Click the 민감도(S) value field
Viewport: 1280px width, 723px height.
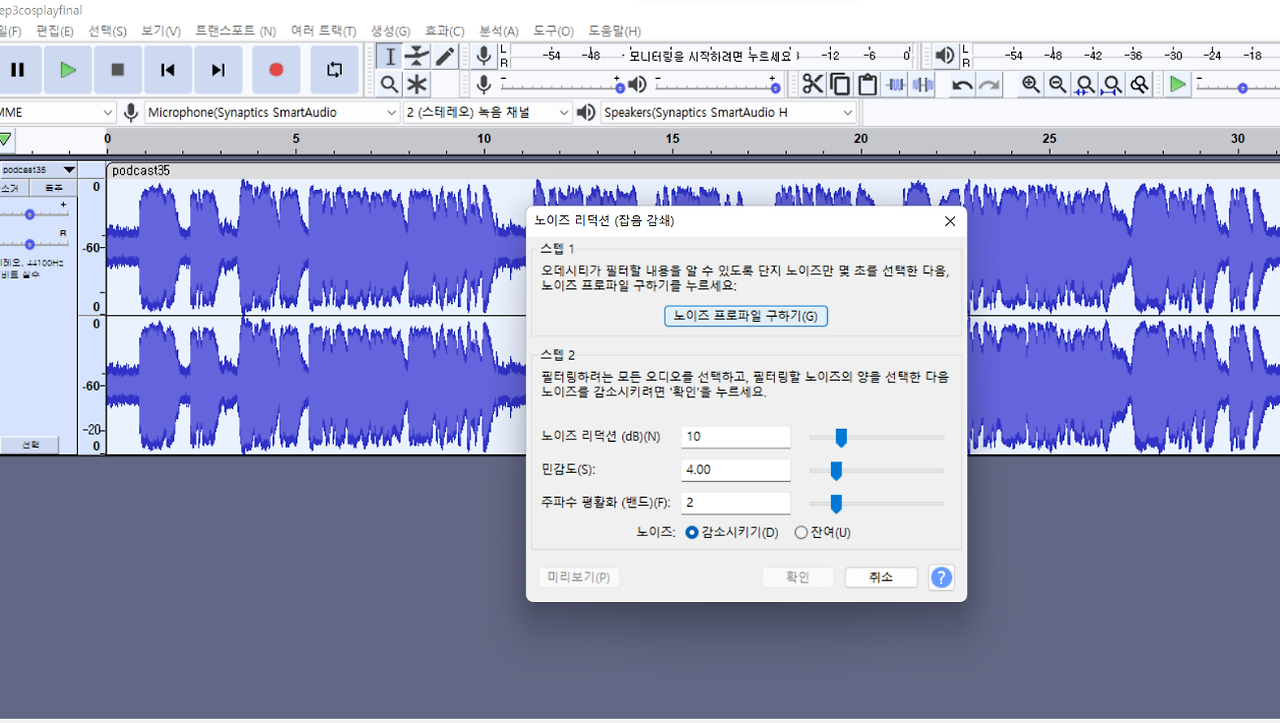pyautogui.click(x=736, y=470)
